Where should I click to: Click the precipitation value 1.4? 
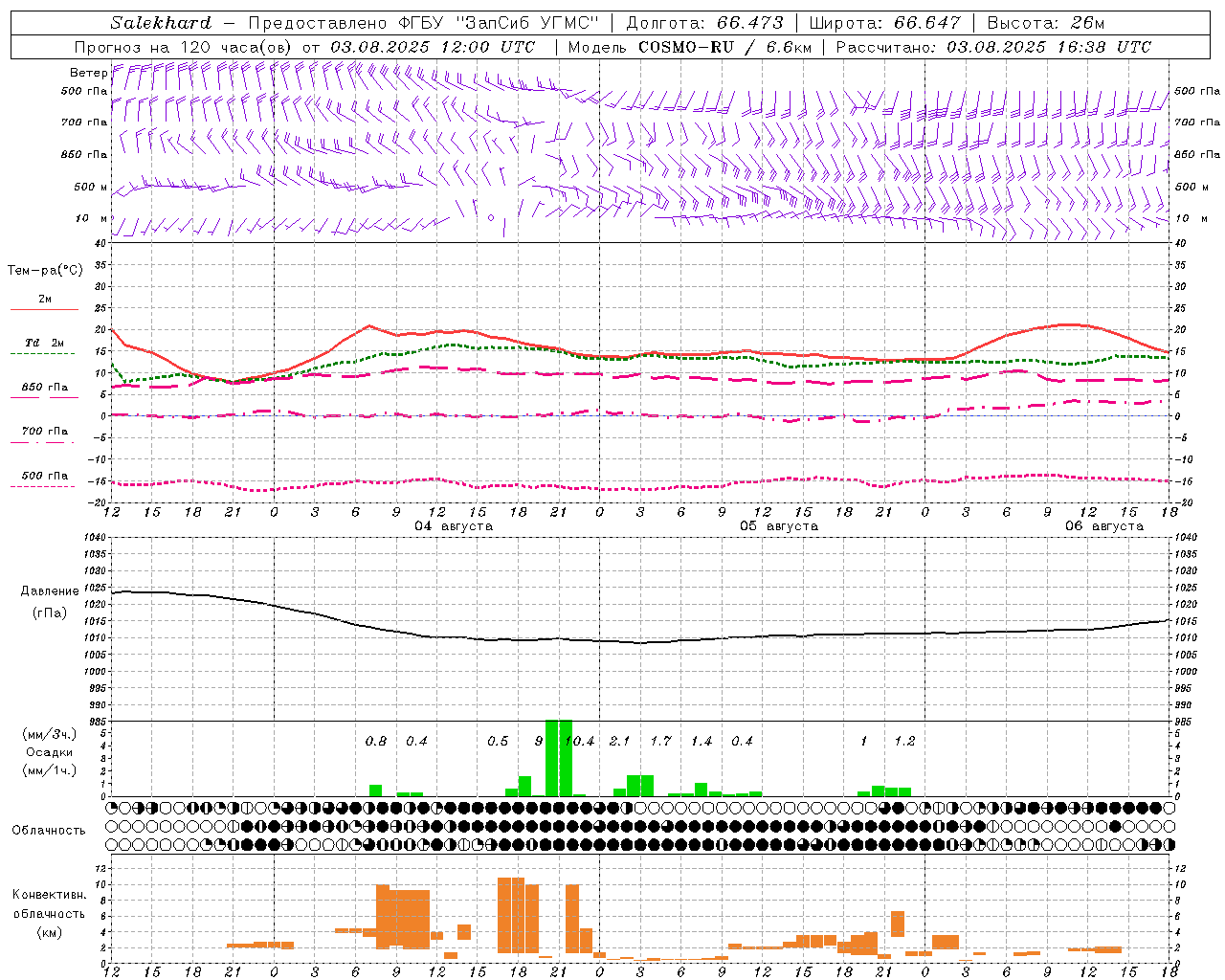pyautogui.click(x=702, y=742)
